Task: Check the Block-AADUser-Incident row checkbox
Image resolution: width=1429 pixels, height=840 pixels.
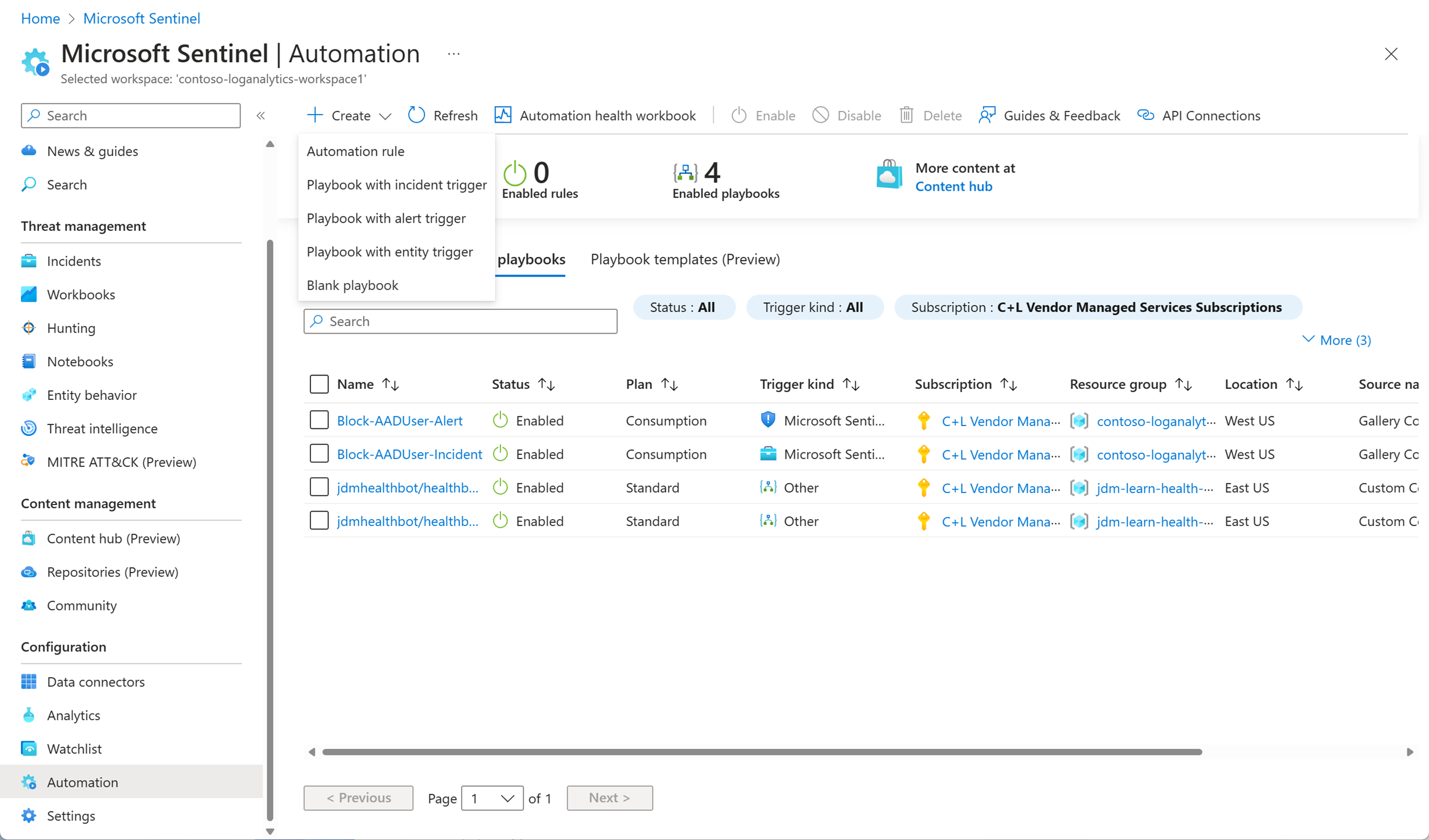Action: 319,454
